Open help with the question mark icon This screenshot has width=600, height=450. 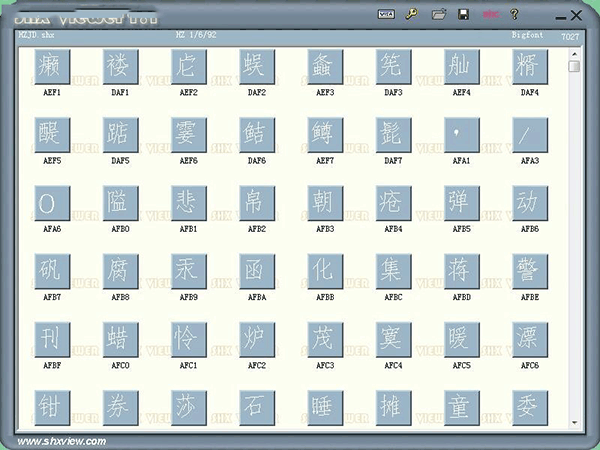[x=515, y=14]
